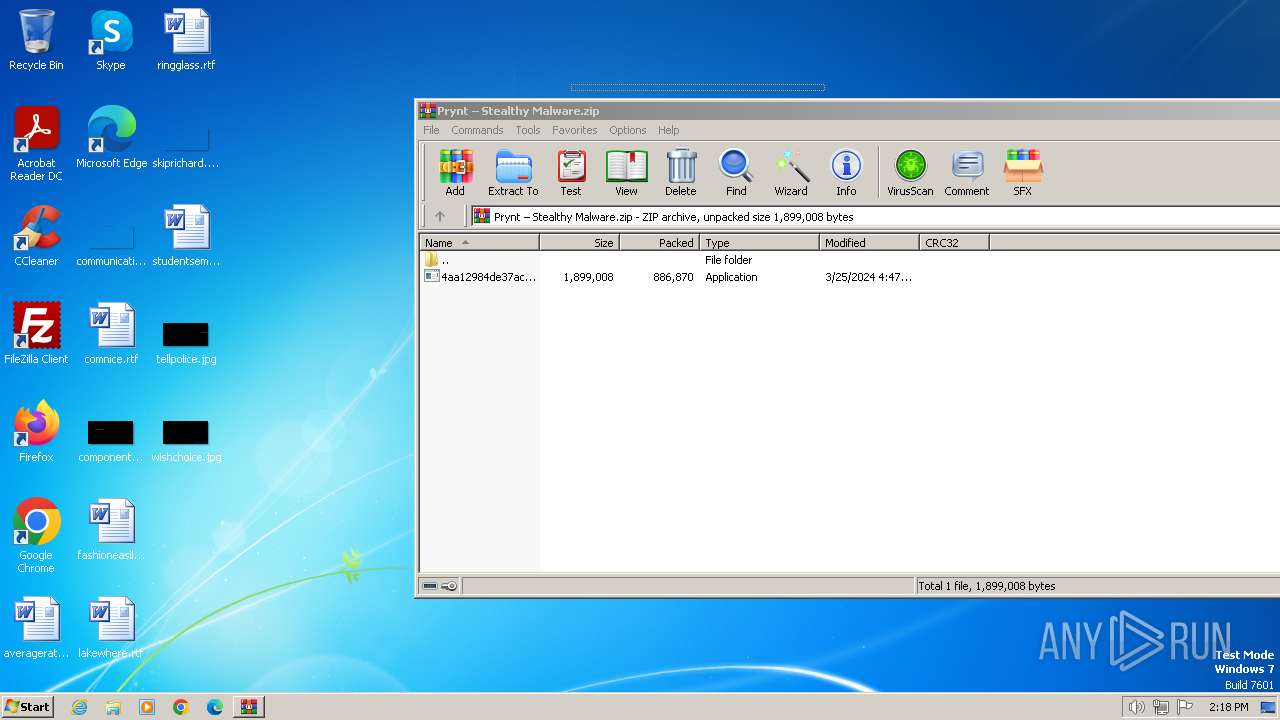Open the Comment toolbar icon
Image resolution: width=1280 pixels, height=720 pixels.
click(967, 173)
